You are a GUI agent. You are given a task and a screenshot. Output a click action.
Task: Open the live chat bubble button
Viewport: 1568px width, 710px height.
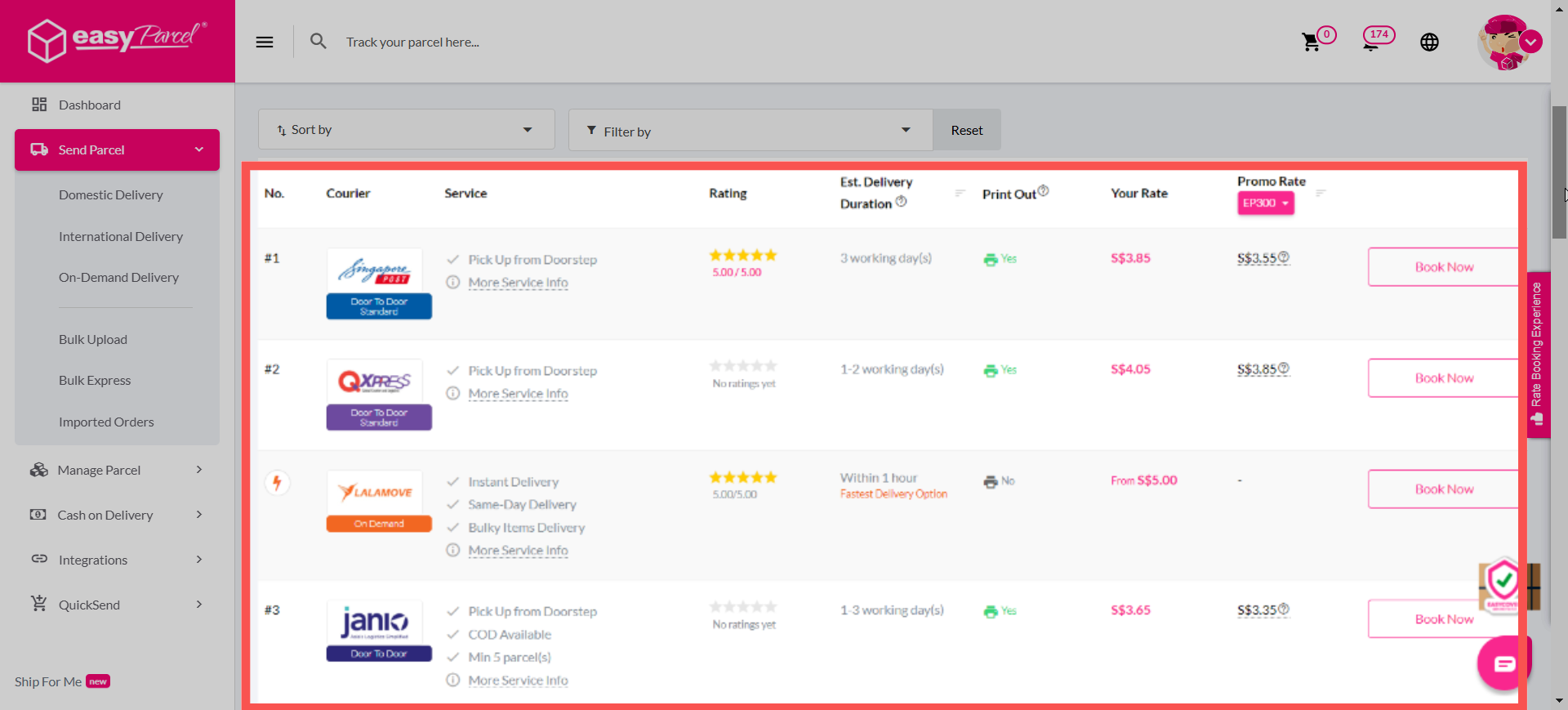1504,663
